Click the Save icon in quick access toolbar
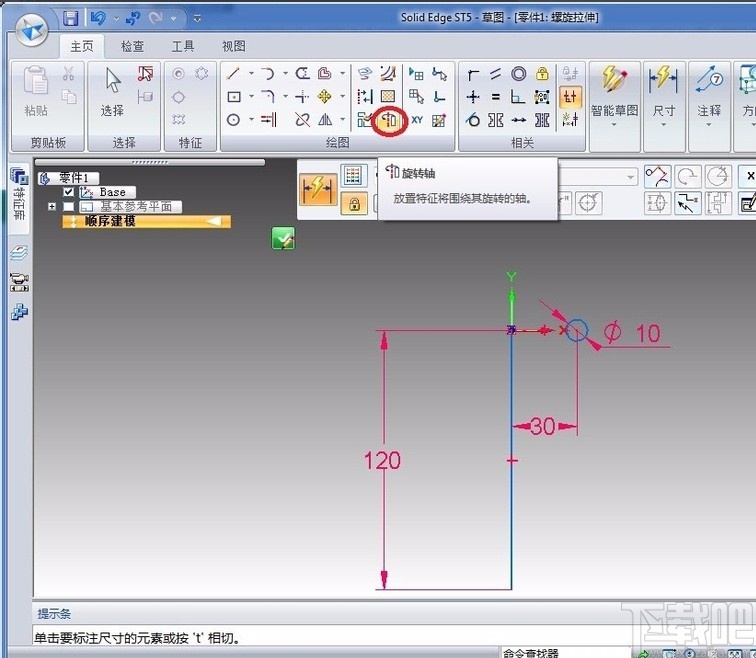The height and width of the screenshot is (658, 756). [x=71, y=18]
